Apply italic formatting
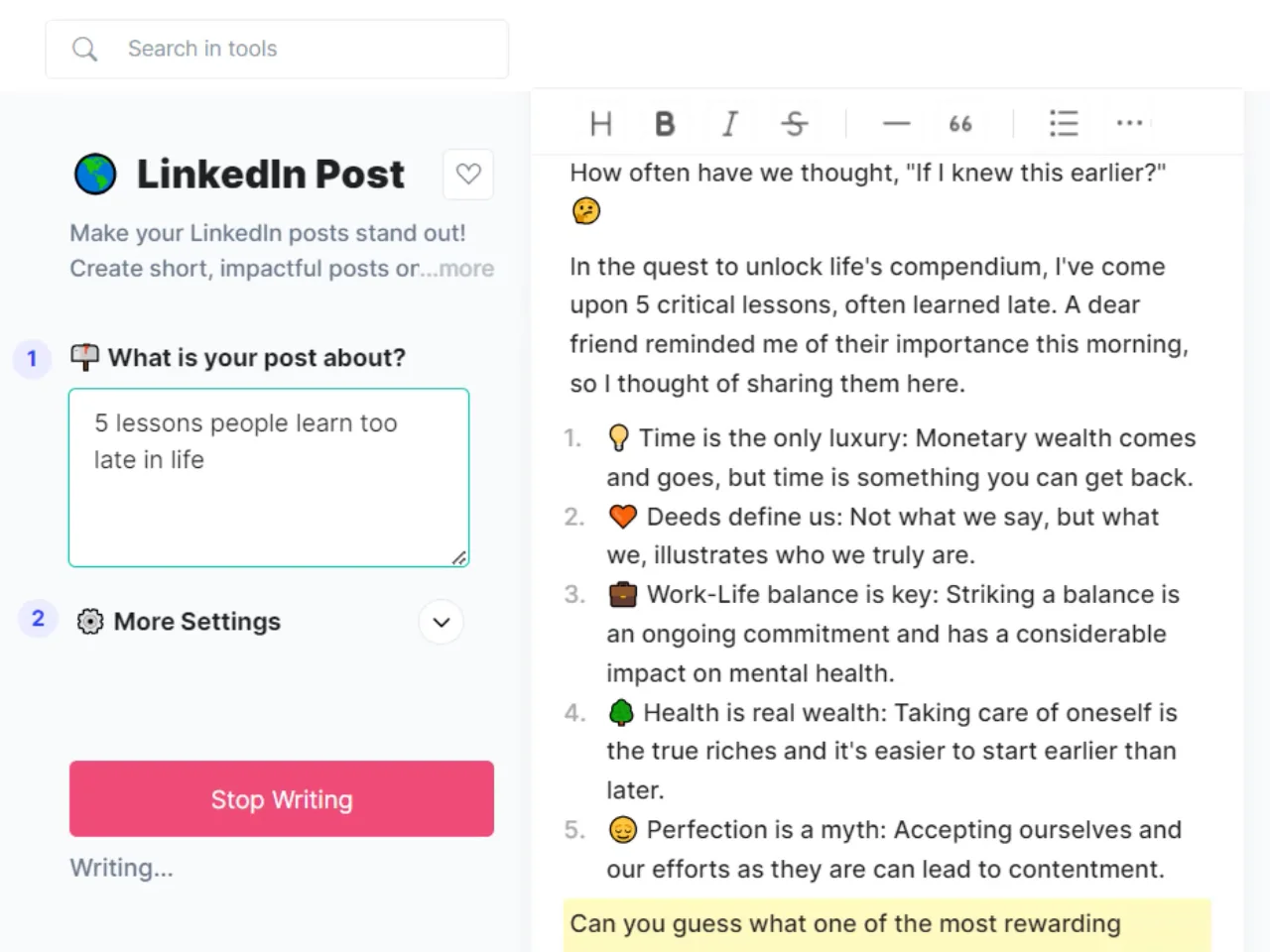 click(729, 124)
